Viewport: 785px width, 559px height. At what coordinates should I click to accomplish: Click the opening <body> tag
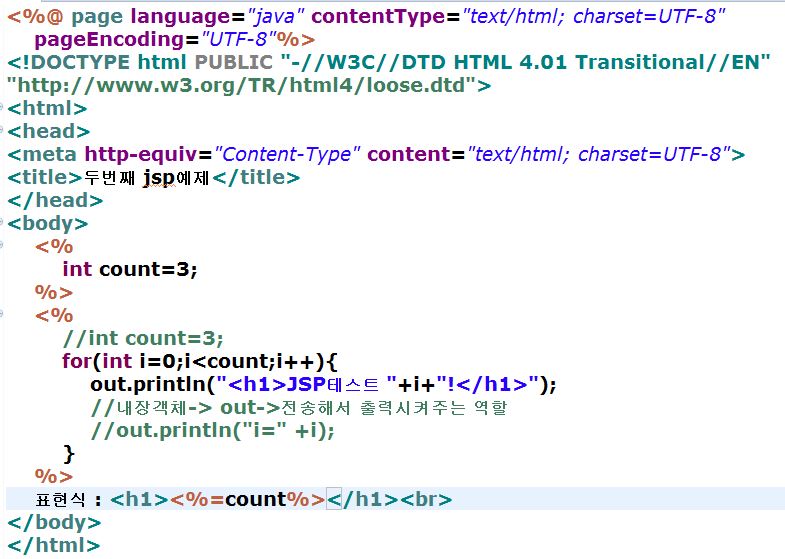click(48, 224)
